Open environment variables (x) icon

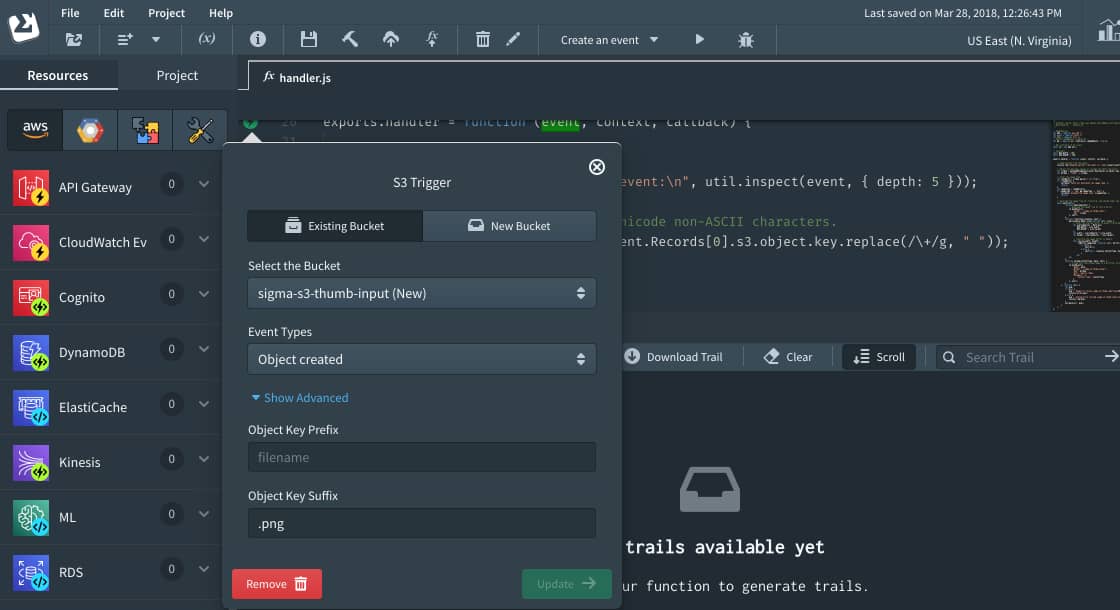coord(206,39)
